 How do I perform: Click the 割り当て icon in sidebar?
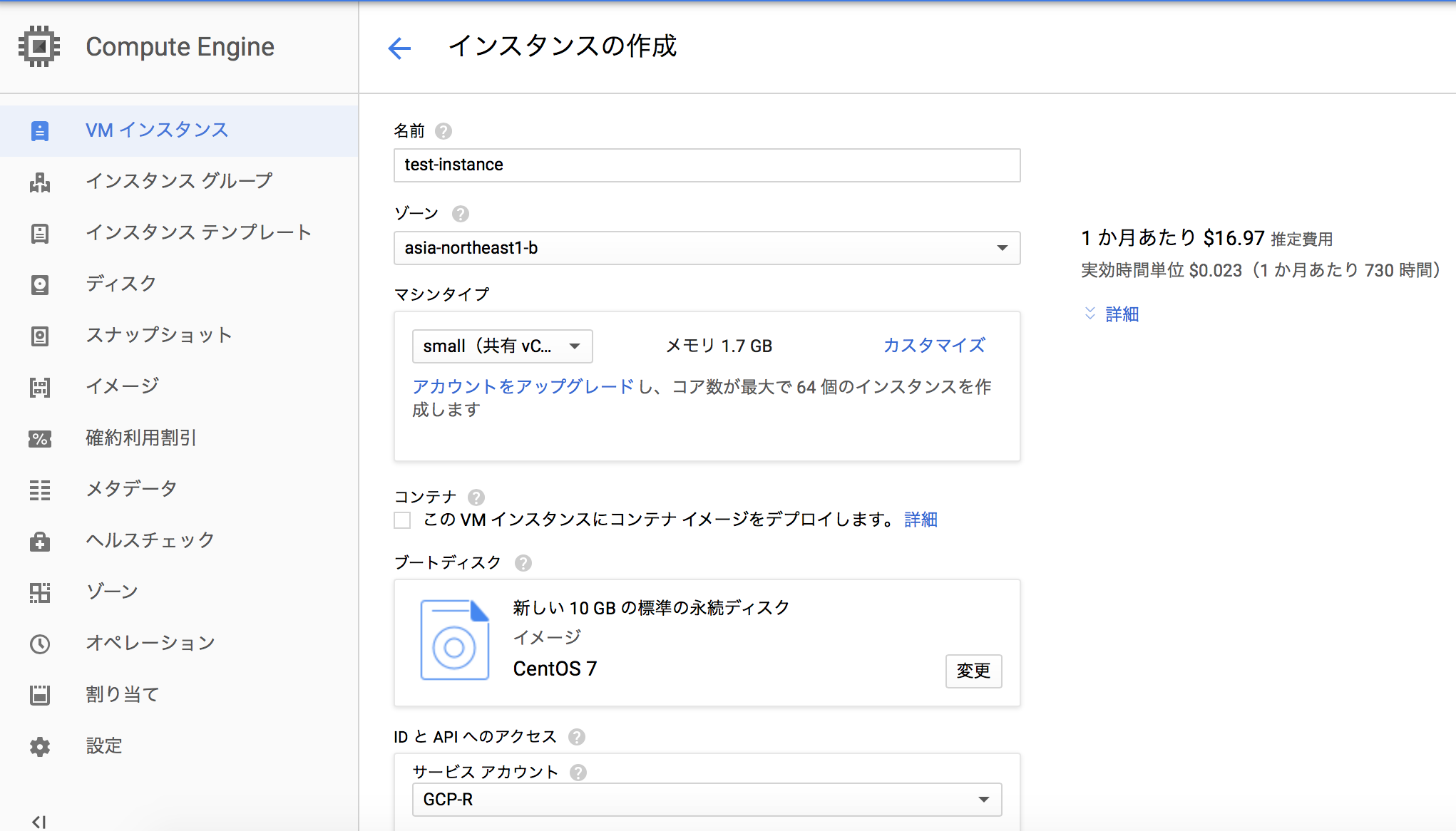[x=40, y=695]
